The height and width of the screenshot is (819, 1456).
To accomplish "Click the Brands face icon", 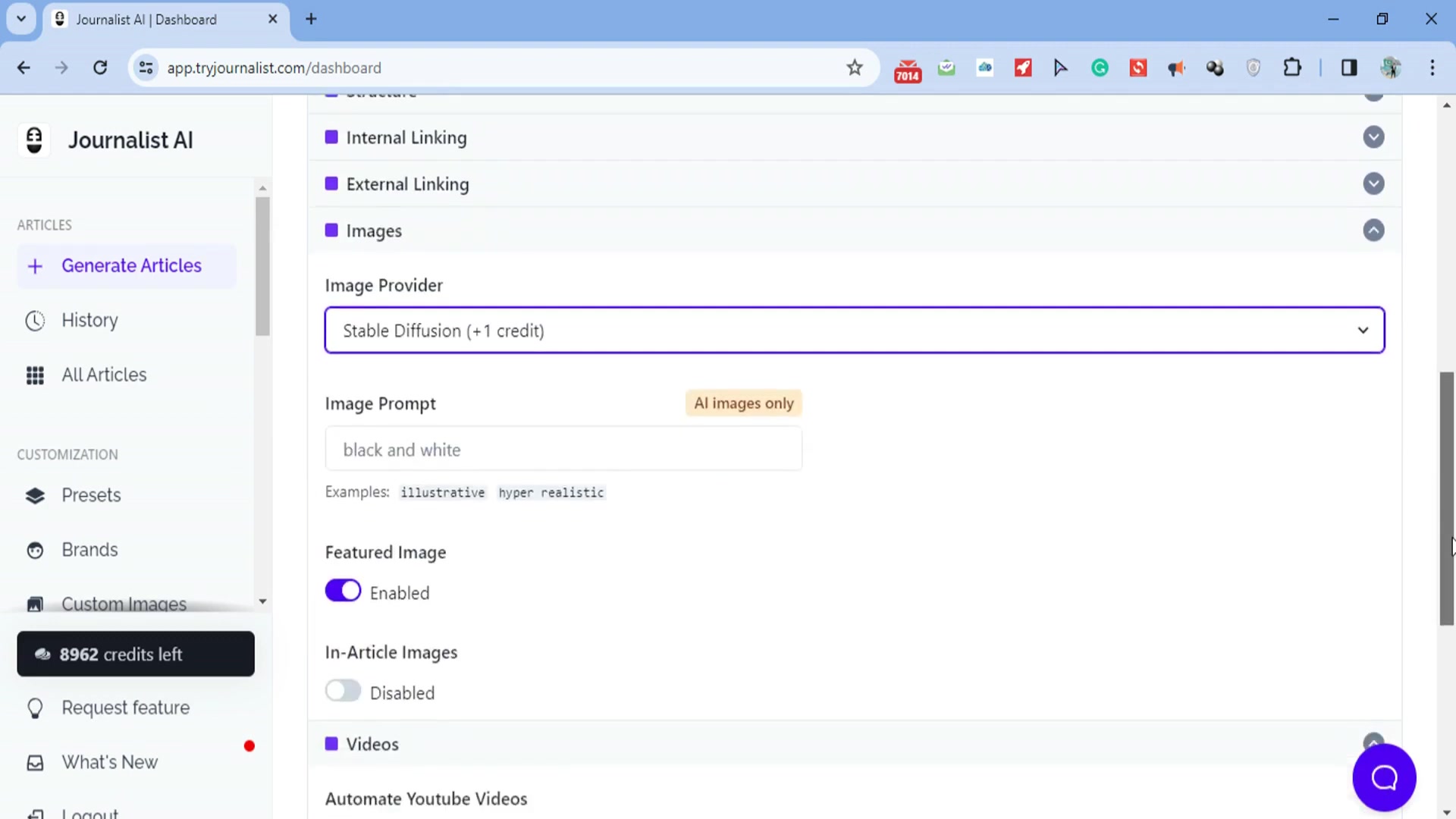I will coord(35,551).
